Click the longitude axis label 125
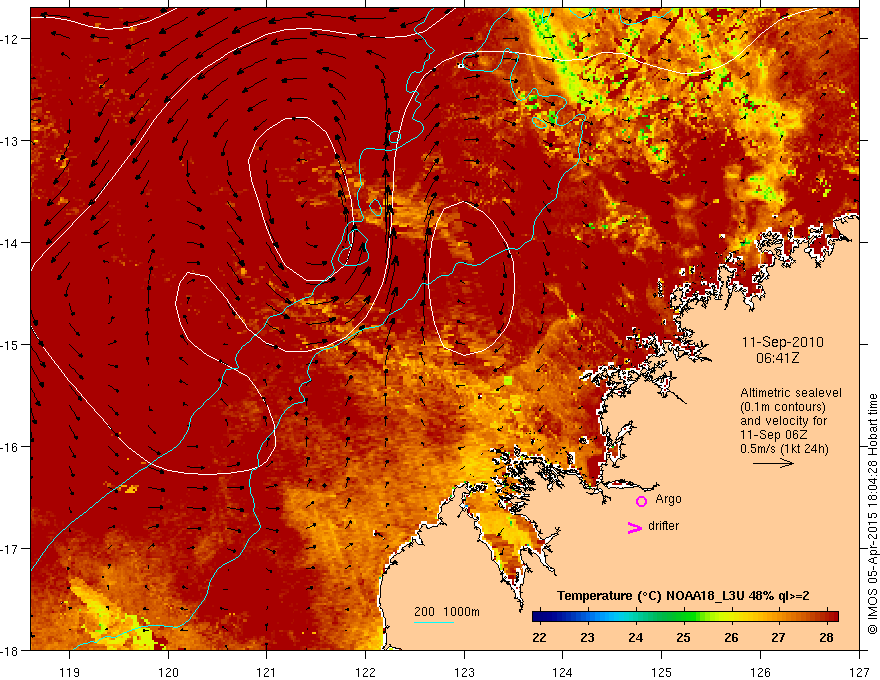The image size is (880, 680). tap(662, 672)
